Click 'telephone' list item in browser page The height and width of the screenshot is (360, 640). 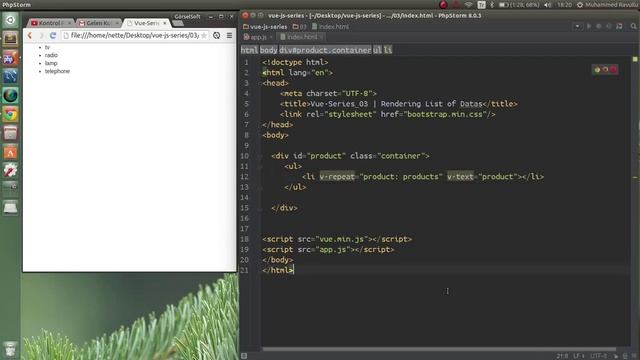tap(57, 71)
